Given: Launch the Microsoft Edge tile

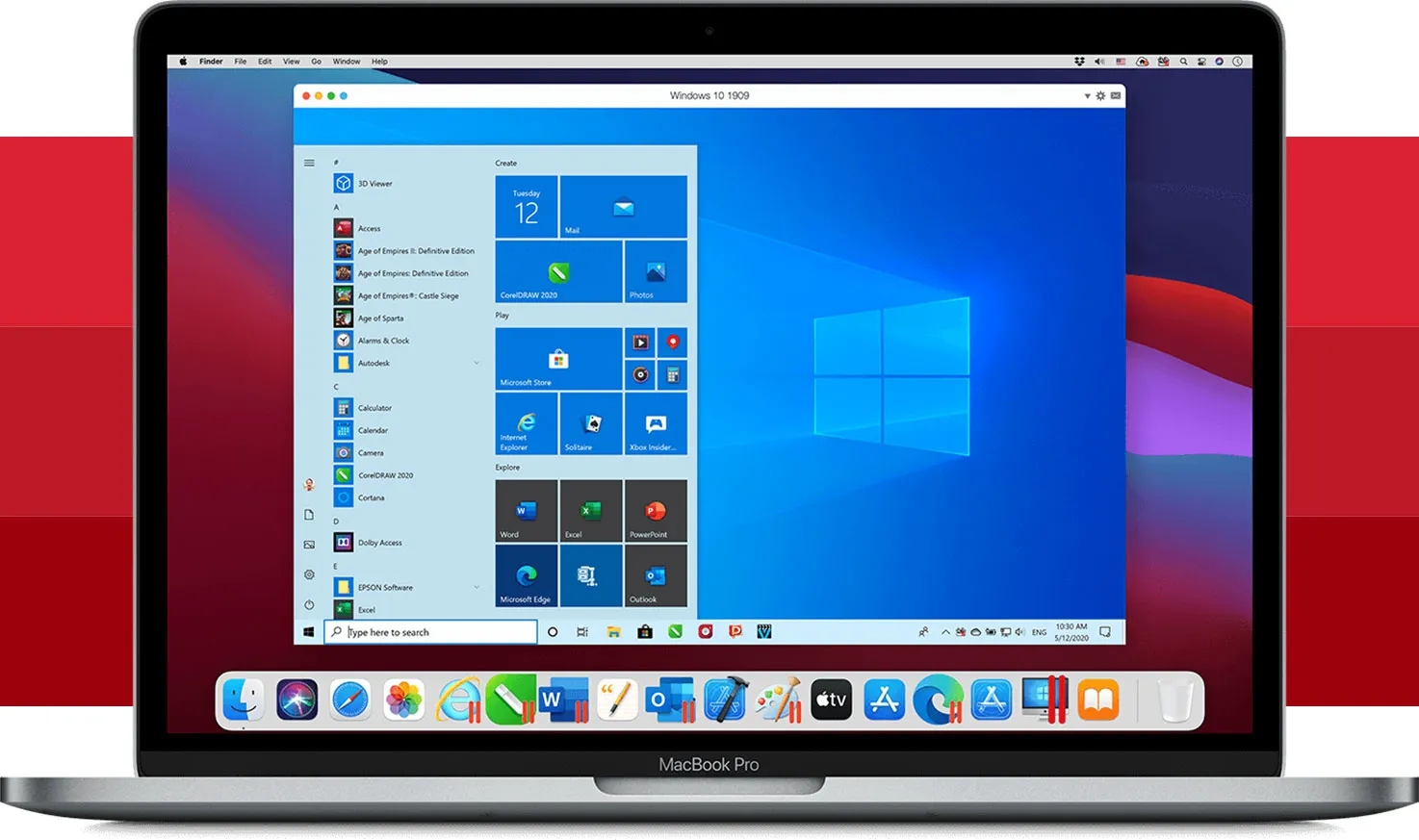Looking at the screenshot, I should (527, 575).
